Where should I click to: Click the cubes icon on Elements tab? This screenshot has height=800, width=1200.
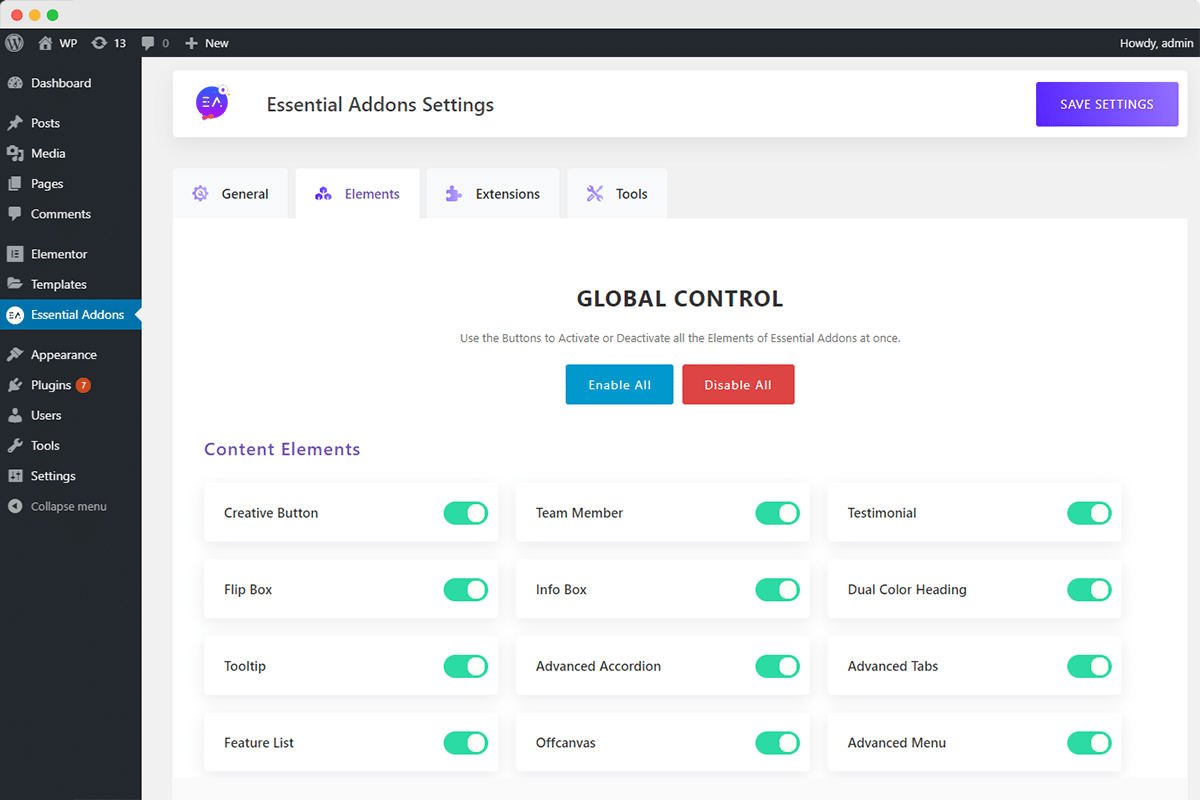coord(323,194)
